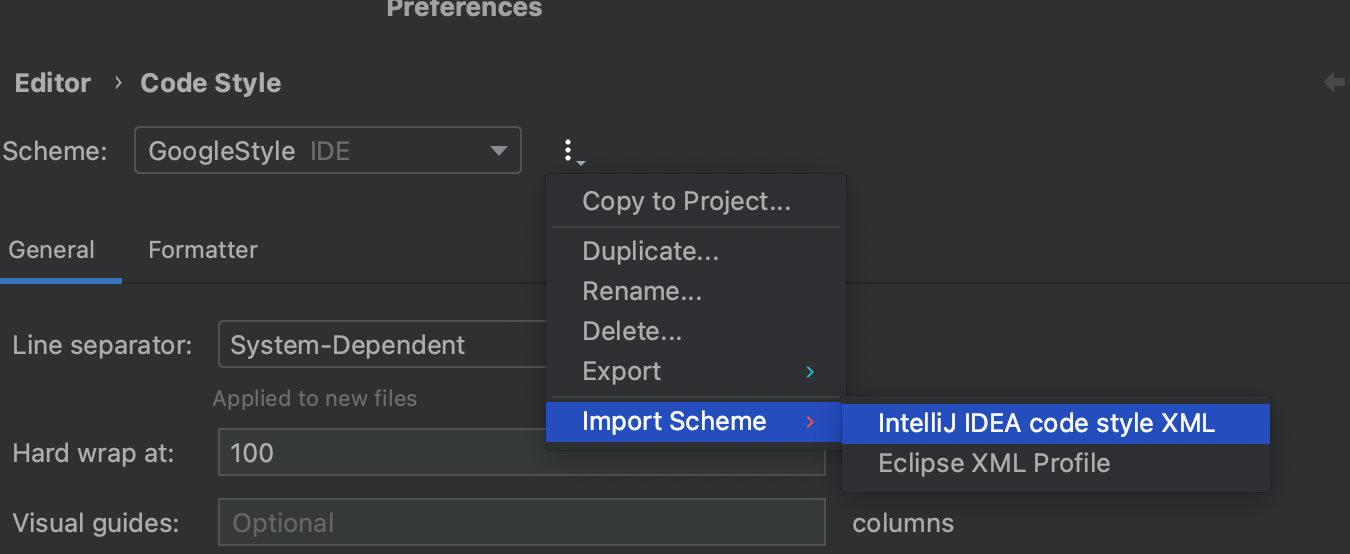Viewport: 1350px width, 554px height.
Task: Go to Editor in the breadcrumb
Action: click(x=53, y=83)
